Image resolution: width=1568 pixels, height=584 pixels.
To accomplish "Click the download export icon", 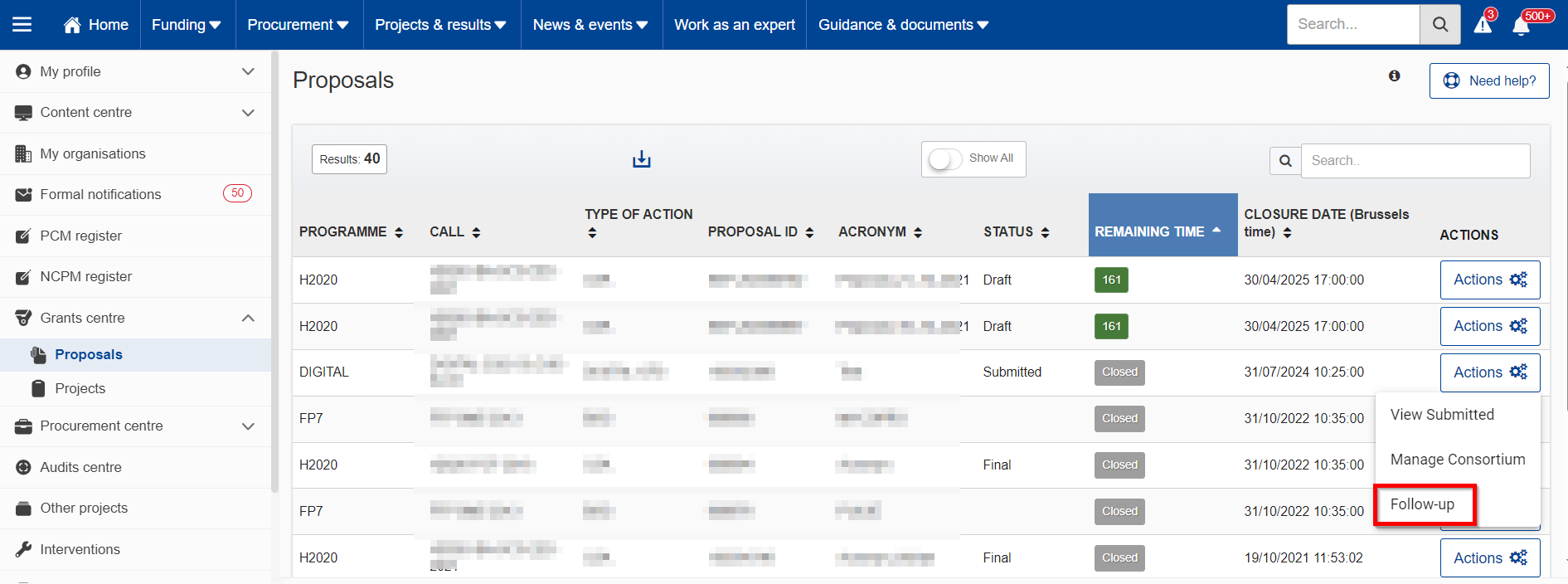I will pyautogui.click(x=642, y=159).
